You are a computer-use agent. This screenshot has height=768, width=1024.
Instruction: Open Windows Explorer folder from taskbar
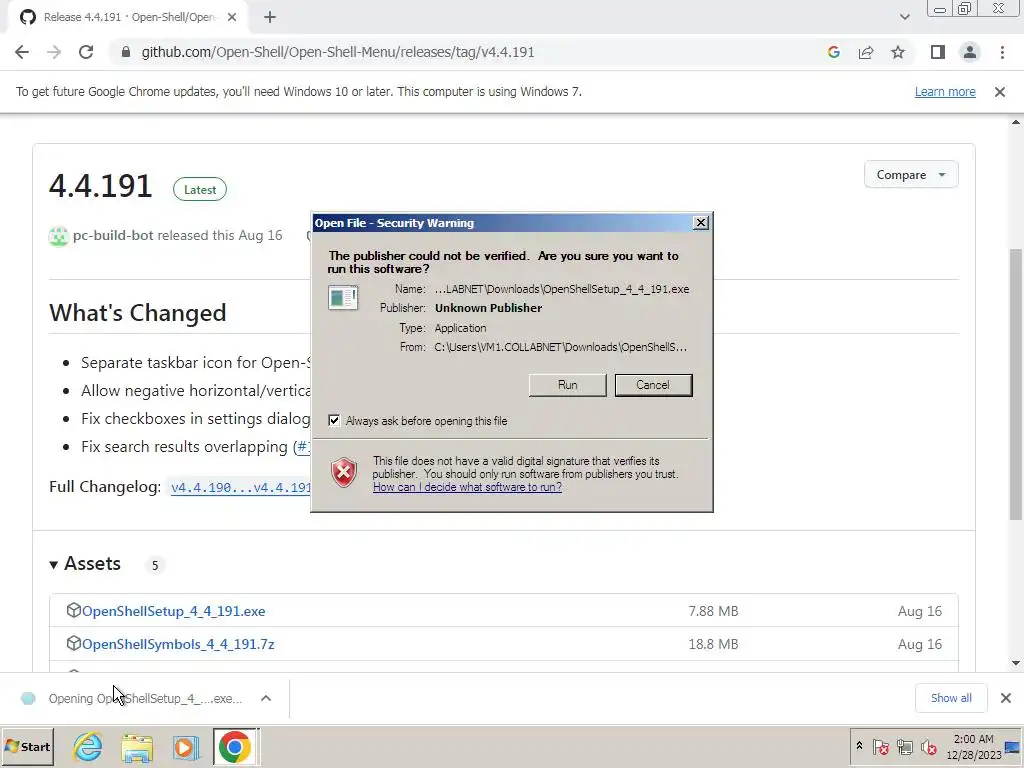point(136,746)
